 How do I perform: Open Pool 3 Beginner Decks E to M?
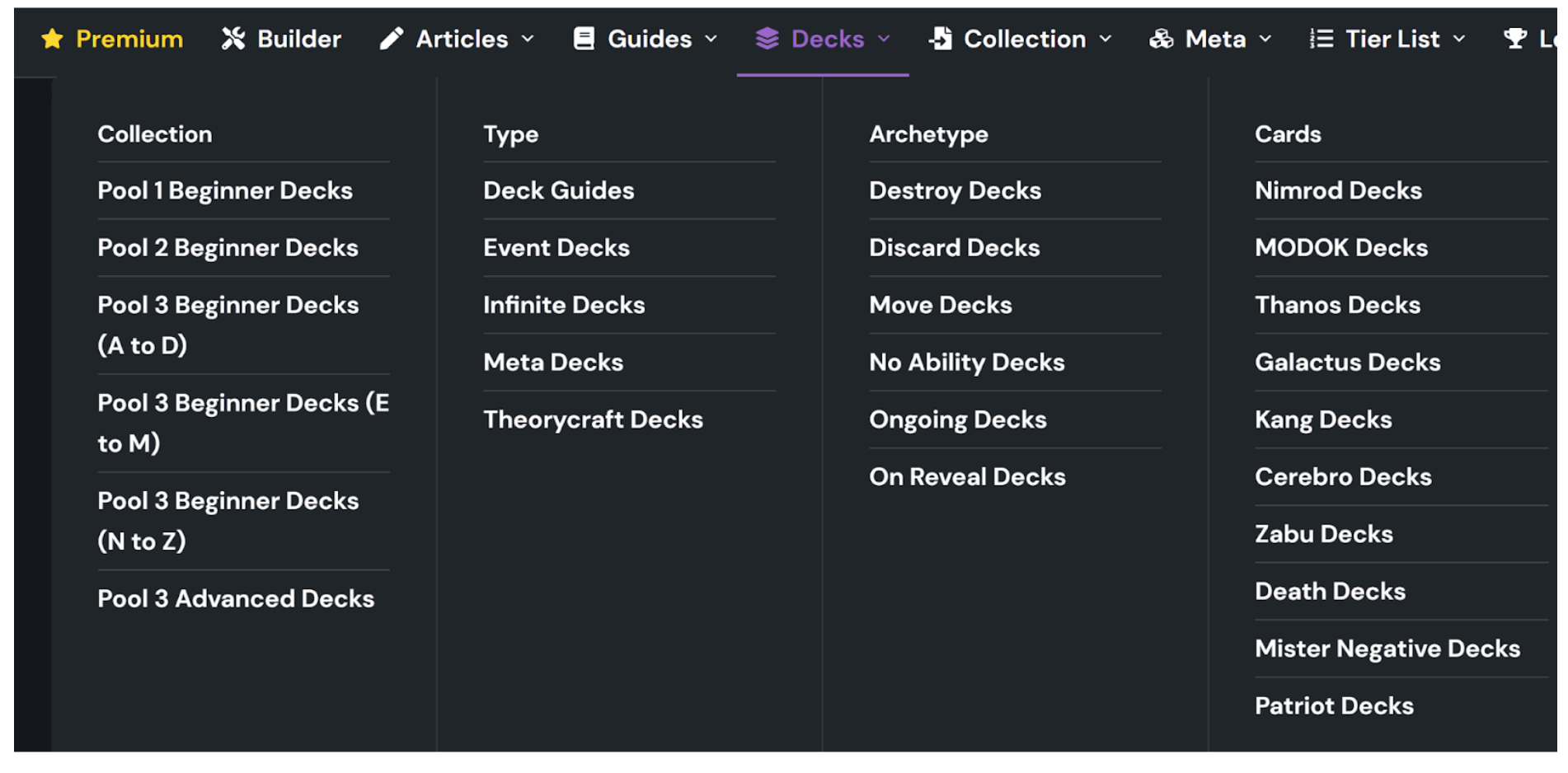243,423
